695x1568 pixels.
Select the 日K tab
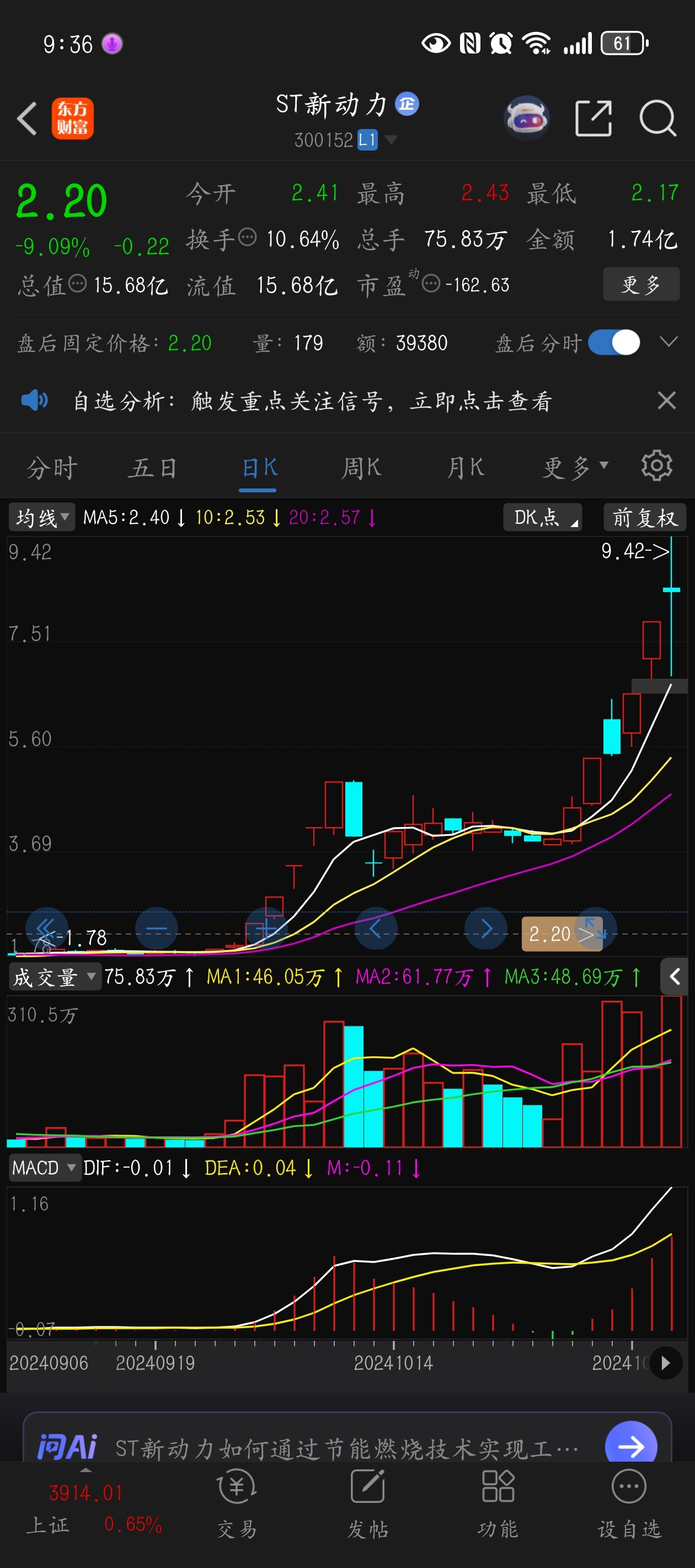259,468
